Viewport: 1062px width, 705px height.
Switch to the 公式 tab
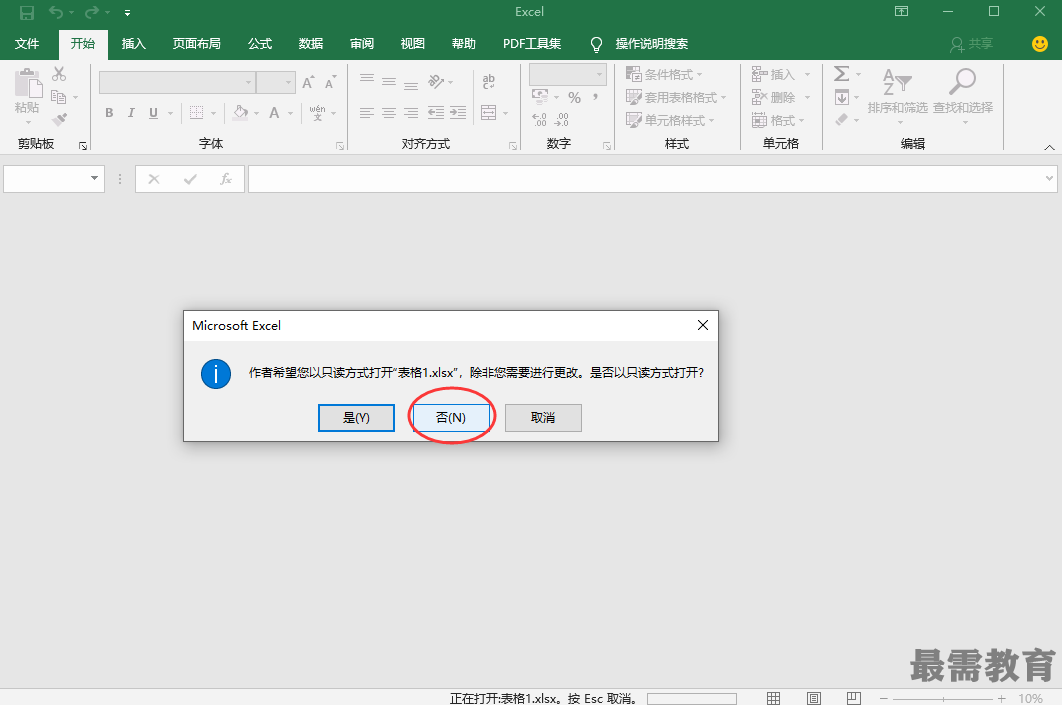click(259, 44)
